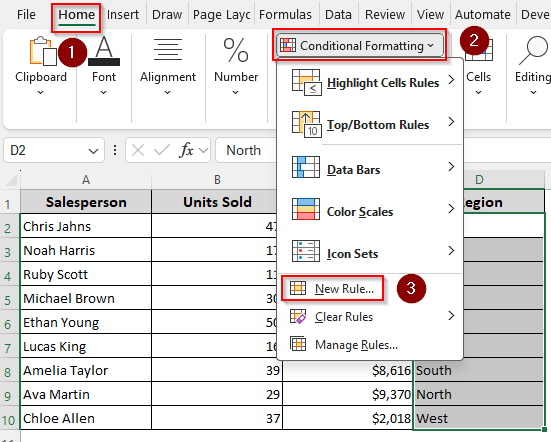Select the Units Sold header cell
This screenshot has width=551, height=442.
click(217, 202)
